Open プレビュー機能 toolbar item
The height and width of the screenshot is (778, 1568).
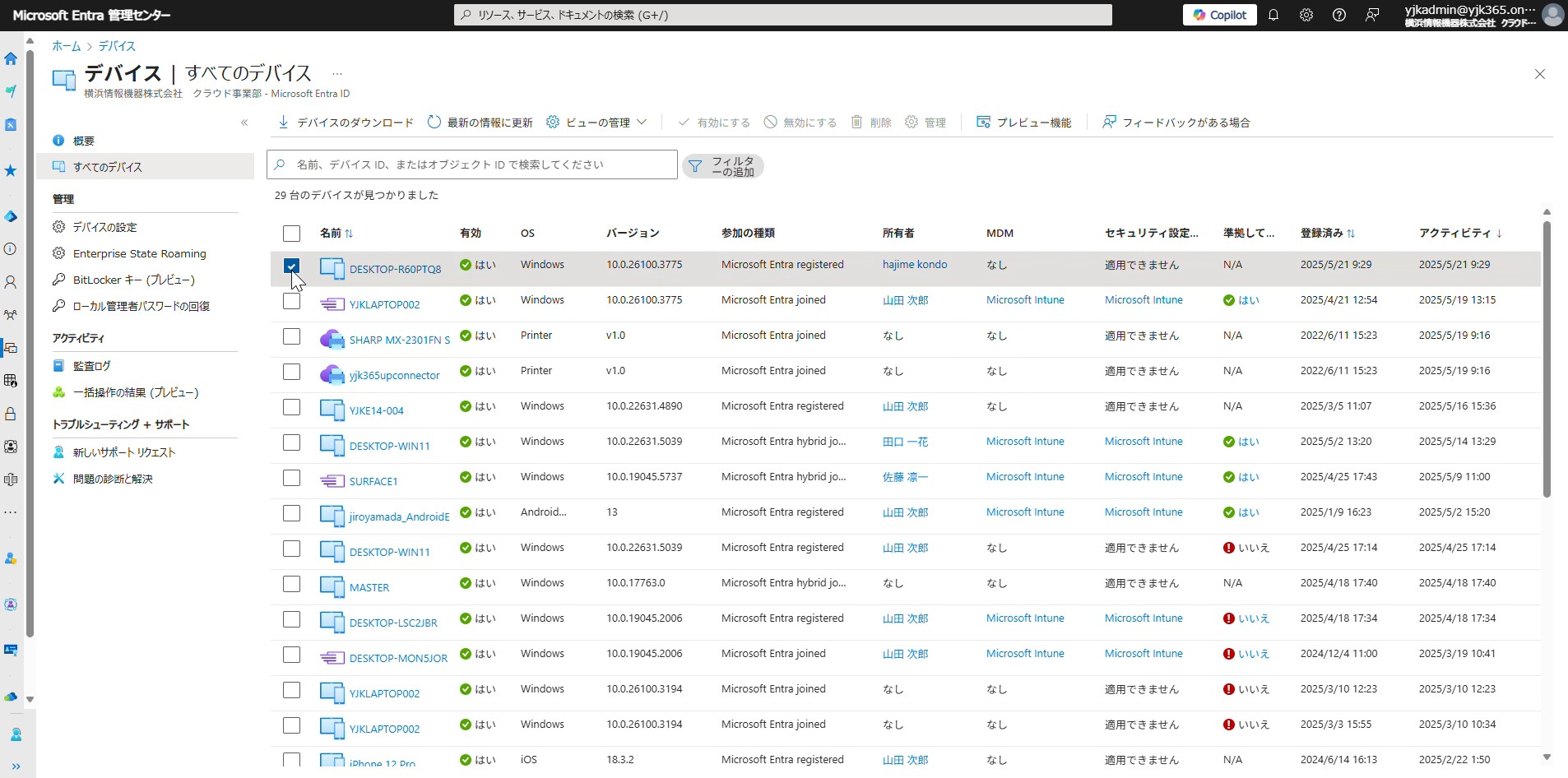point(1023,123)
